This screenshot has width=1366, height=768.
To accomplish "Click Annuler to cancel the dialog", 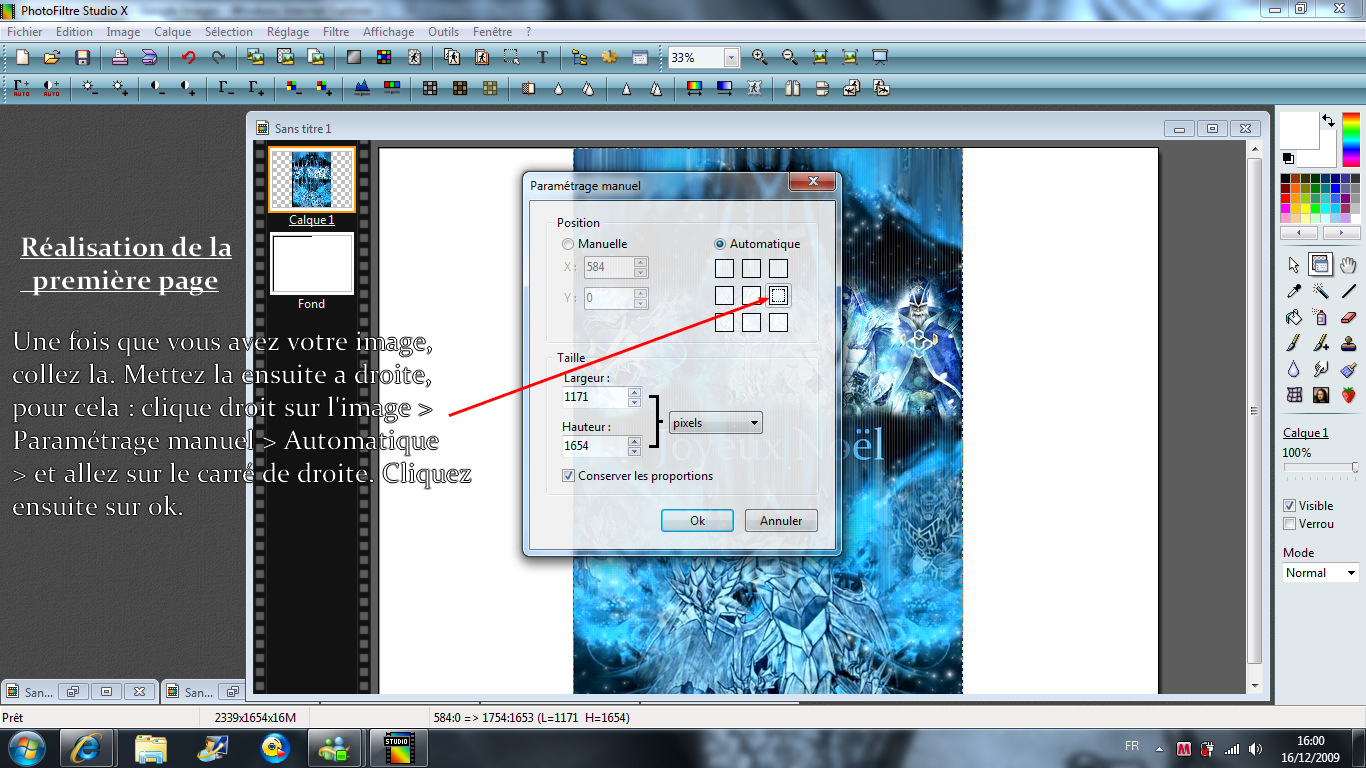I will (781, 521).
